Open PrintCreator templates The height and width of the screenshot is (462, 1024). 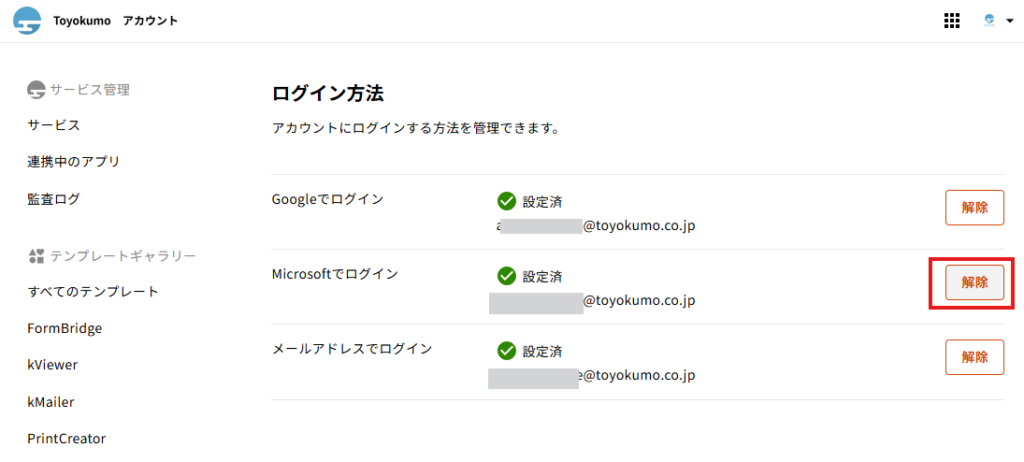coord(67,438)
